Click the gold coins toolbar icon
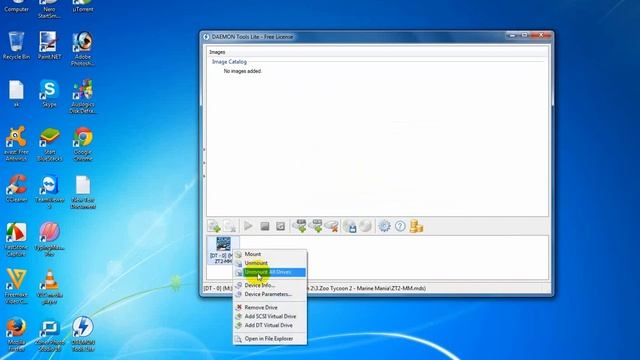The image size is (640, 360). click(x=416, y=226)
